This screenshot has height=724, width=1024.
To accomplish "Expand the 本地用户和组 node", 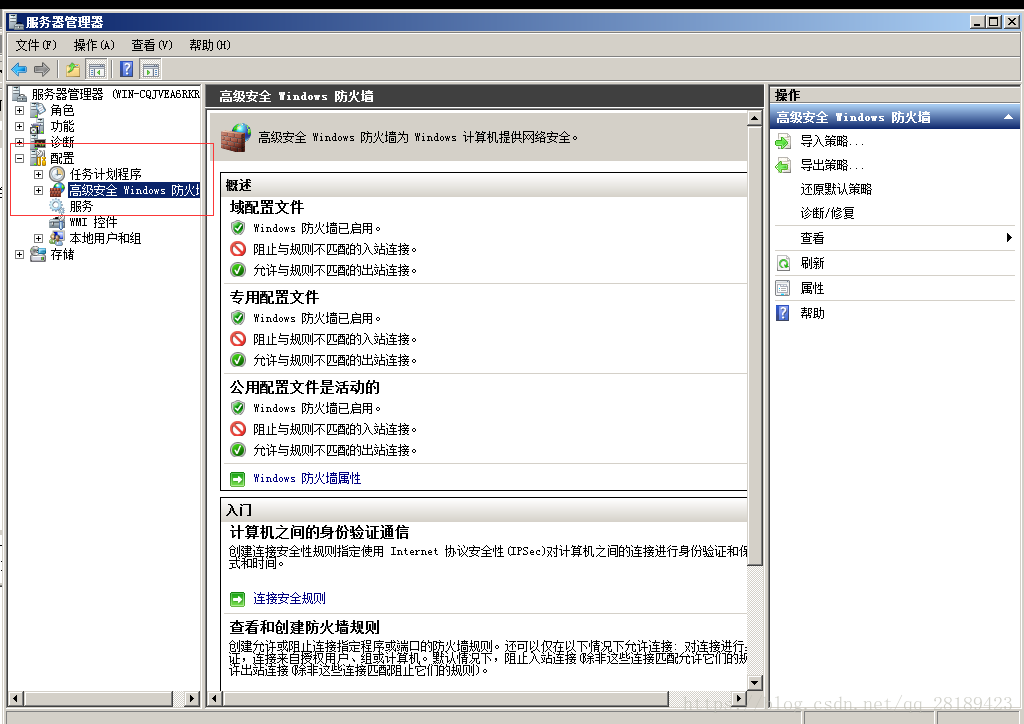I will 39,238.
